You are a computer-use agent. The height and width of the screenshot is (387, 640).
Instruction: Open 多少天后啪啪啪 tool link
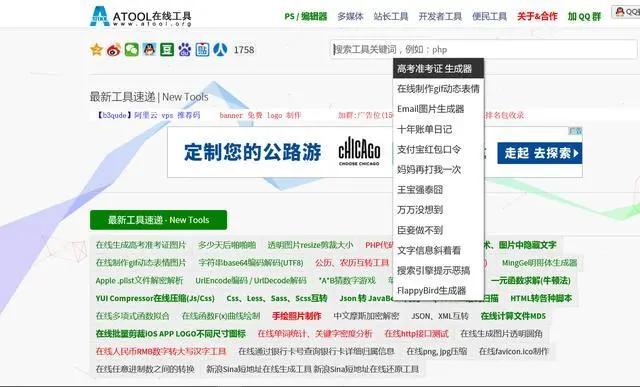pyautogui.click(x=227, y=245)
